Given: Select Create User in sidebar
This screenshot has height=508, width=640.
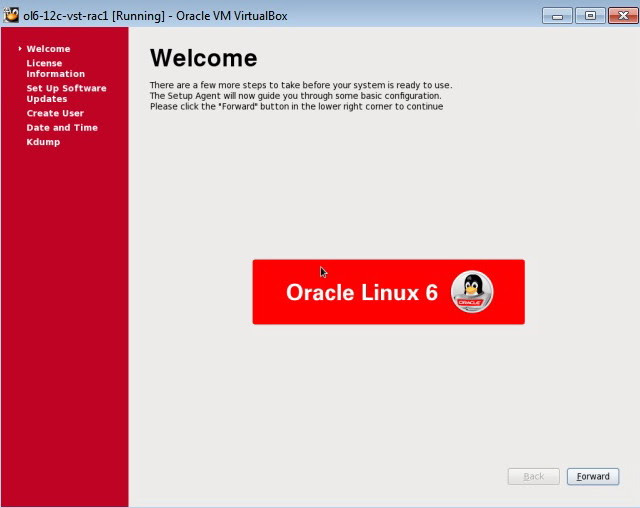Looking at the screenshot, I should click(x=55, y=113).
